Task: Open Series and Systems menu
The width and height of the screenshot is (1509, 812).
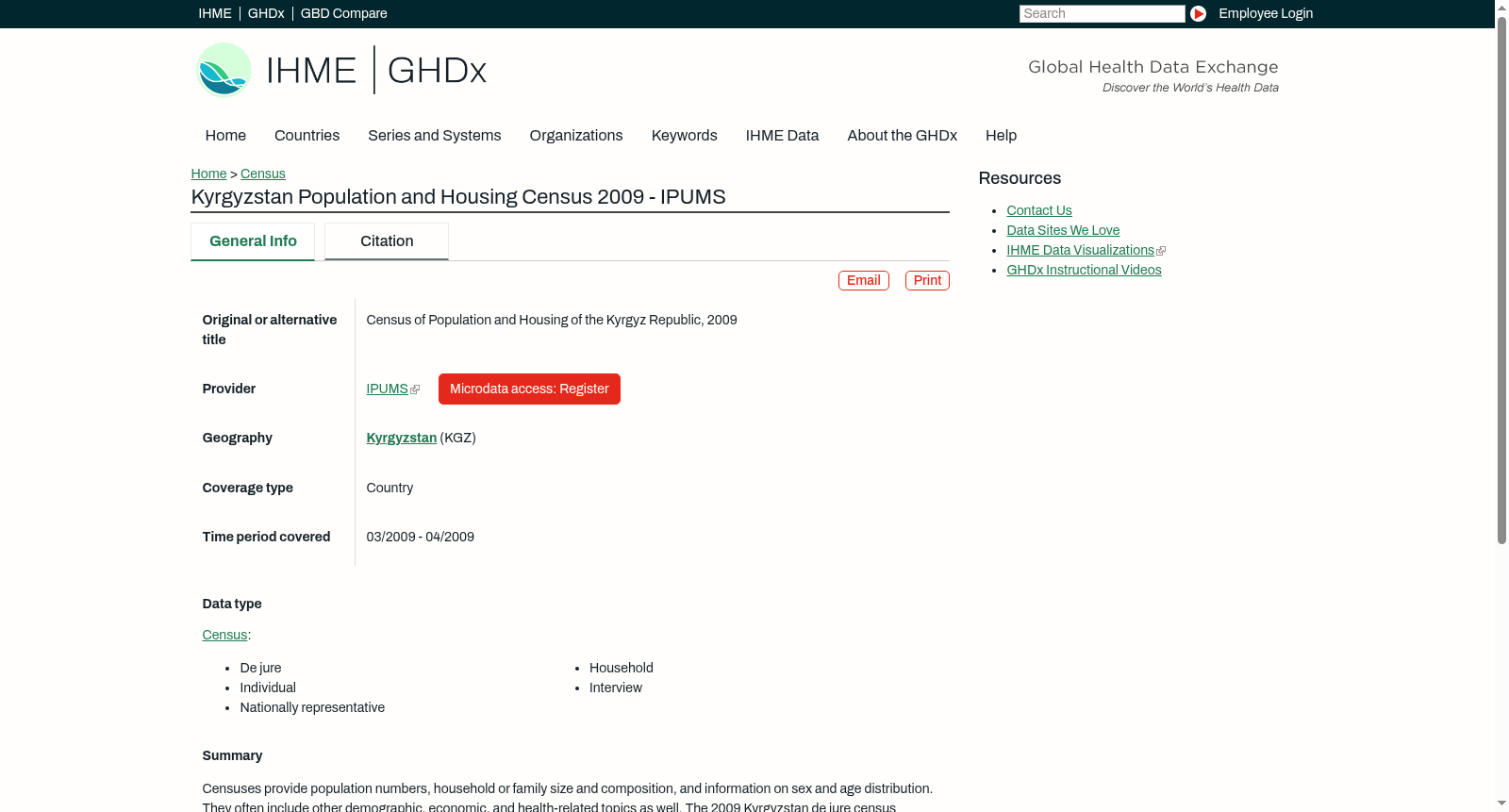Action: coord(435,136)
